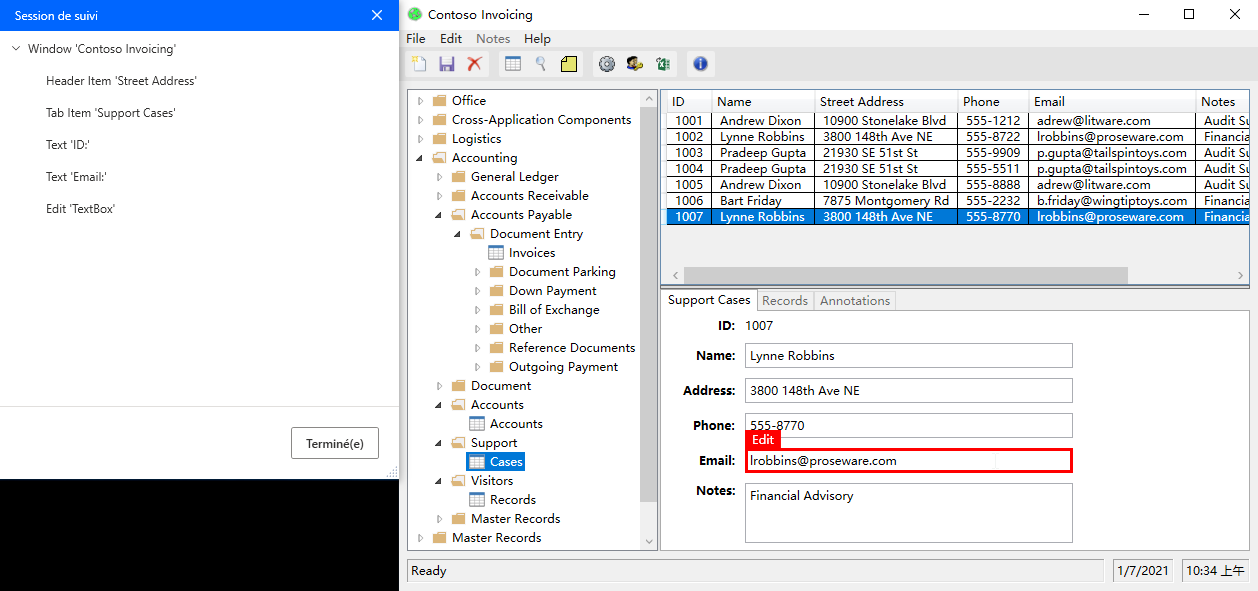Switch to the Annotations tab
Image resolution: width=1258 pixels, height=591 pixels.
pyautogui.click(x=855, y=301)
